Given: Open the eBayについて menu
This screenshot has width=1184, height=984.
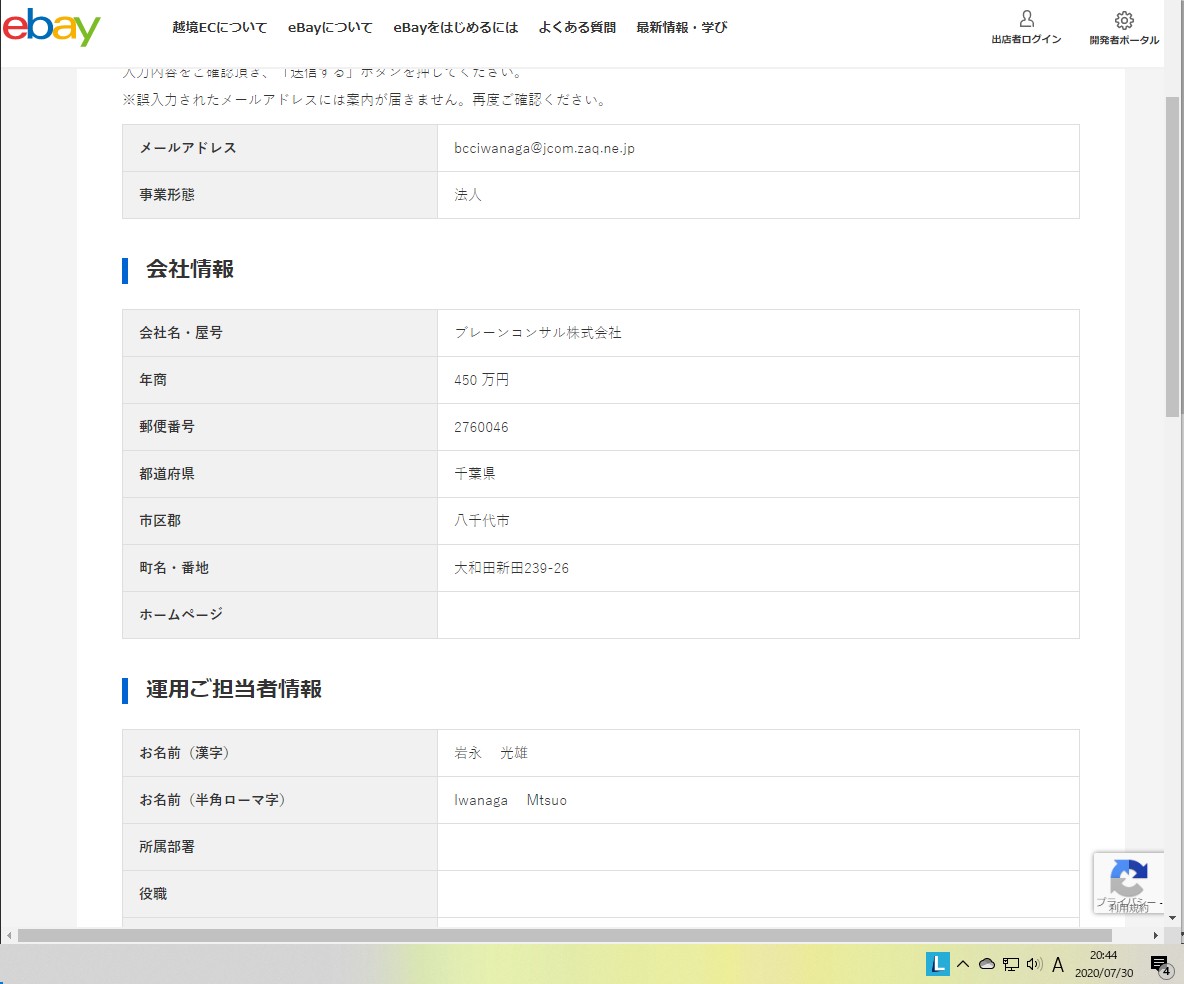Looking at the screenshot, I should [x=330, y=27].
